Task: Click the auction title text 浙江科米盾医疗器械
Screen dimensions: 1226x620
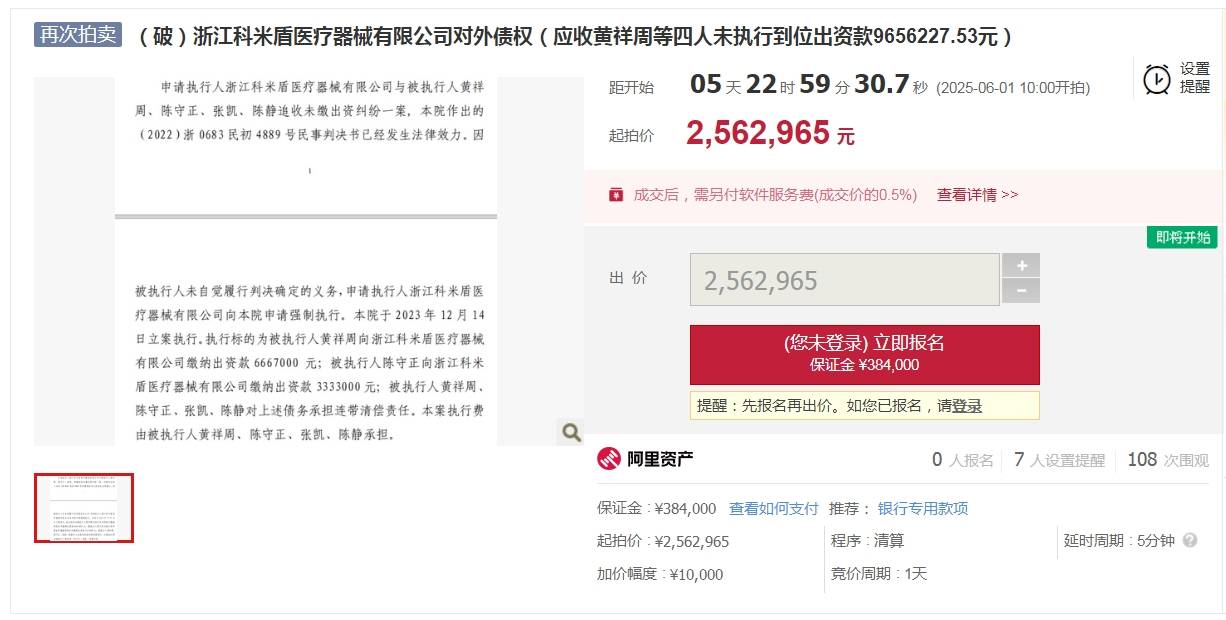Action: point(575,37)
